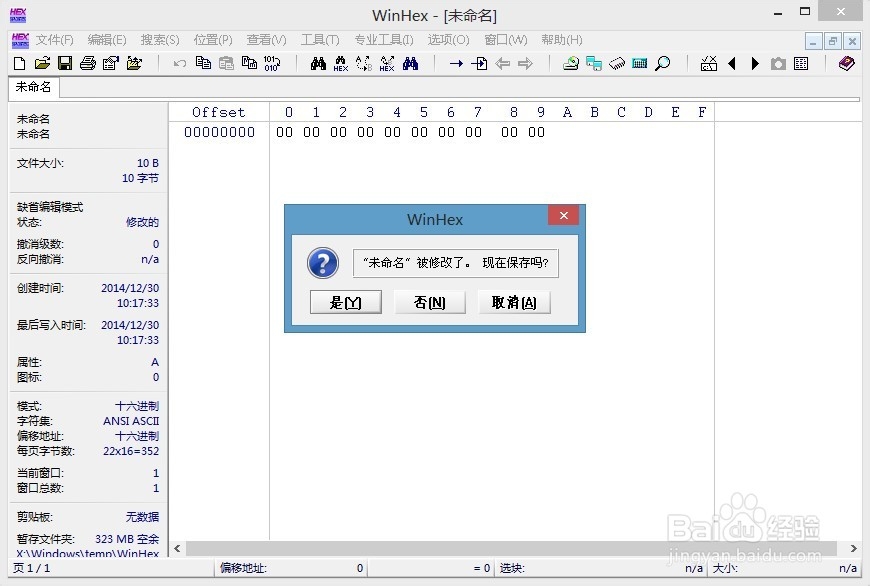Click the 22x16=352 bytes per page value

[131, 451]
